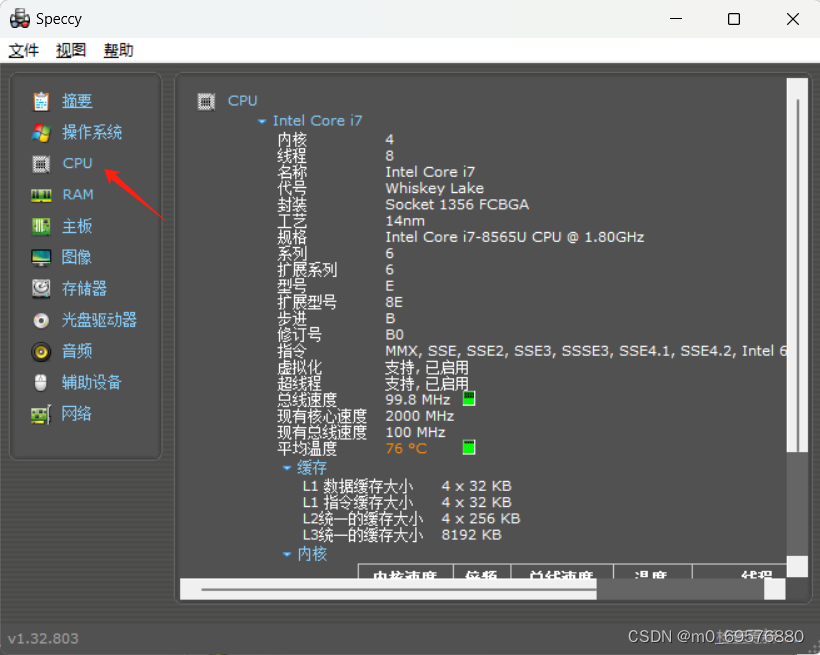Click the L1 指令缓存大小 label
The image size is (820, 655).
pos(358,502)
